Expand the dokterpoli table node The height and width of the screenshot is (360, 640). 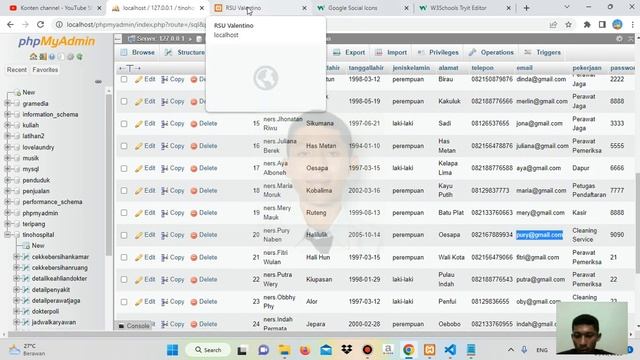click(x=16, y=311)
